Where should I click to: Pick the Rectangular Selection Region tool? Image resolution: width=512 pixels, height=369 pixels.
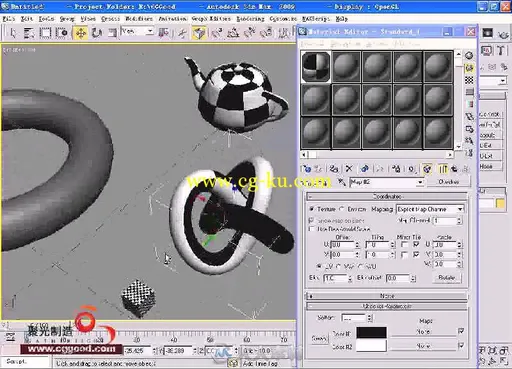click(x=45, y=33)
